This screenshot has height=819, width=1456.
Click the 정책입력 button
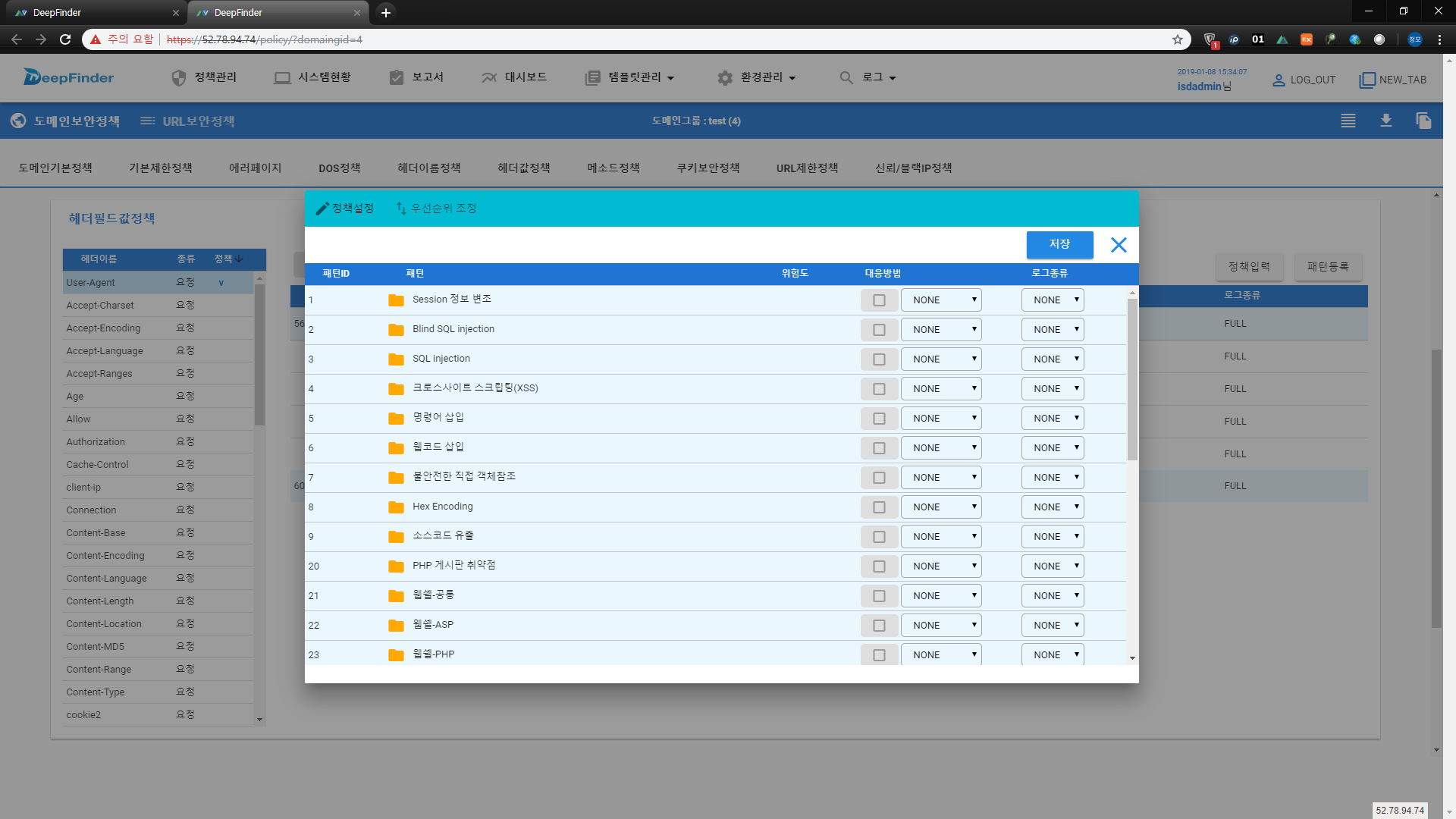click(1248, 267)
